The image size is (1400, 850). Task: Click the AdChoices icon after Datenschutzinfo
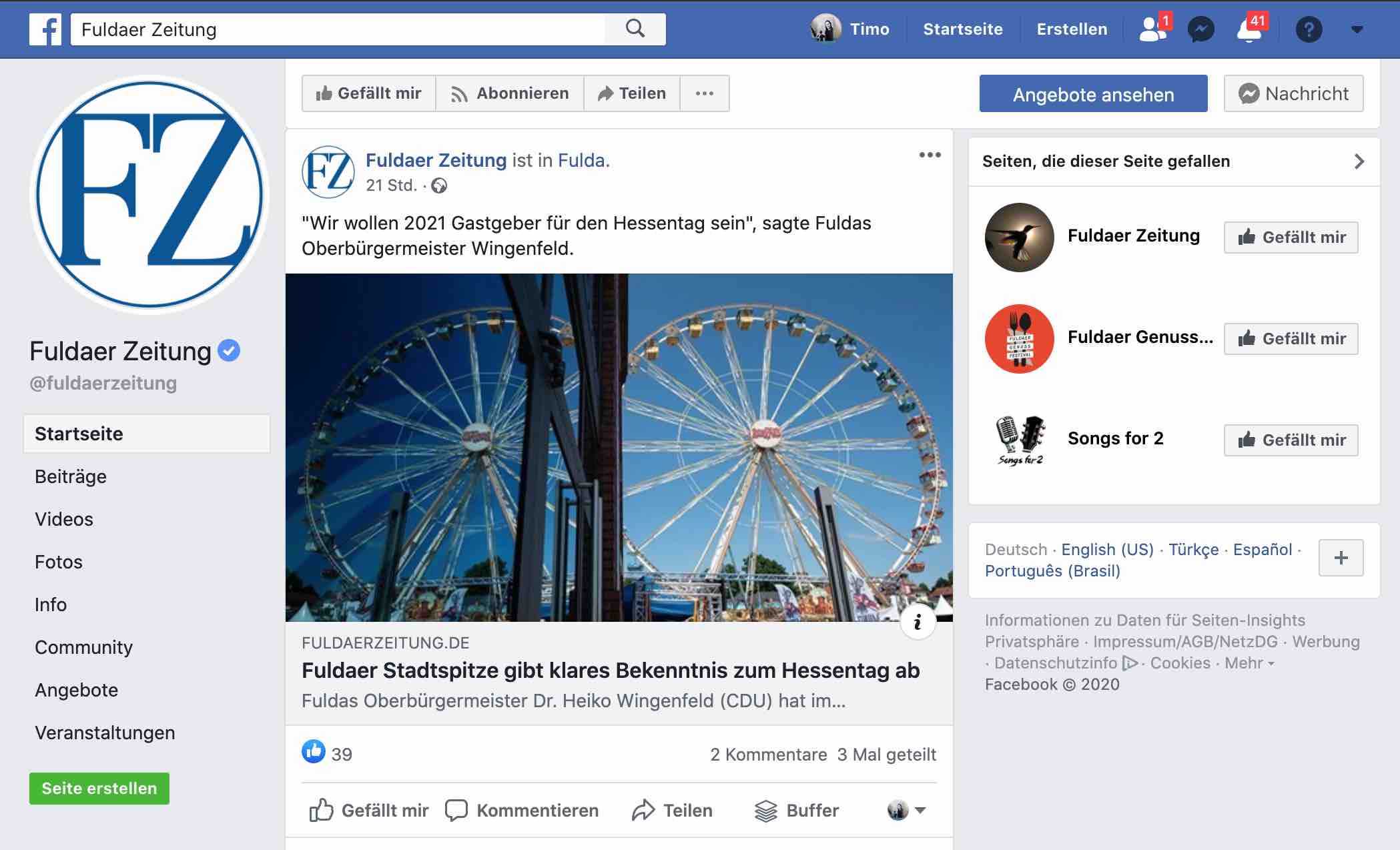pyautogui.click(x=1130, y=663)
